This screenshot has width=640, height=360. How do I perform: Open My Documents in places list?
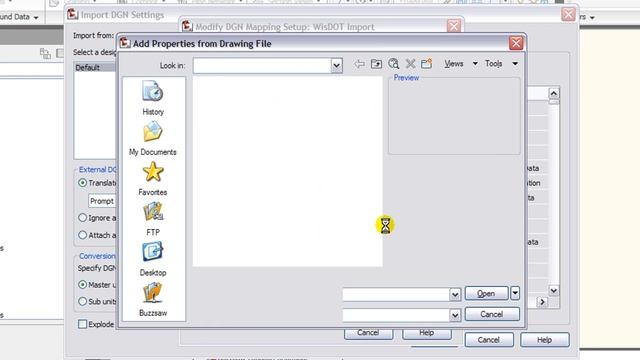tap(153, 139)
